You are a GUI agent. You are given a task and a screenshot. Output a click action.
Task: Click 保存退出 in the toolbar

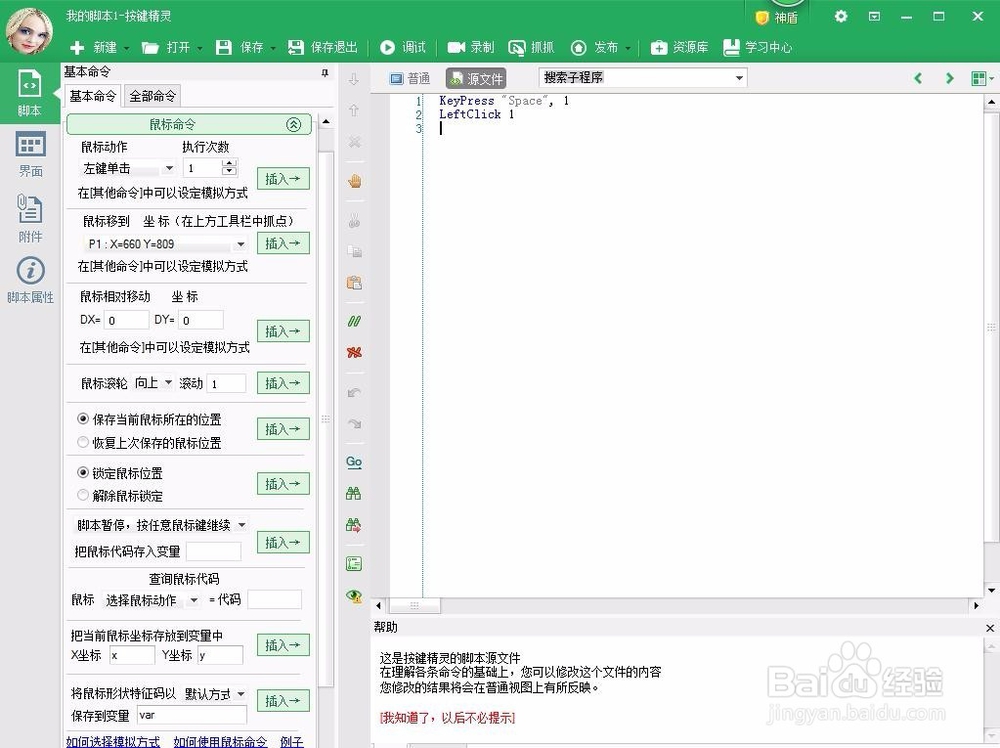click(x=323, y=47)
